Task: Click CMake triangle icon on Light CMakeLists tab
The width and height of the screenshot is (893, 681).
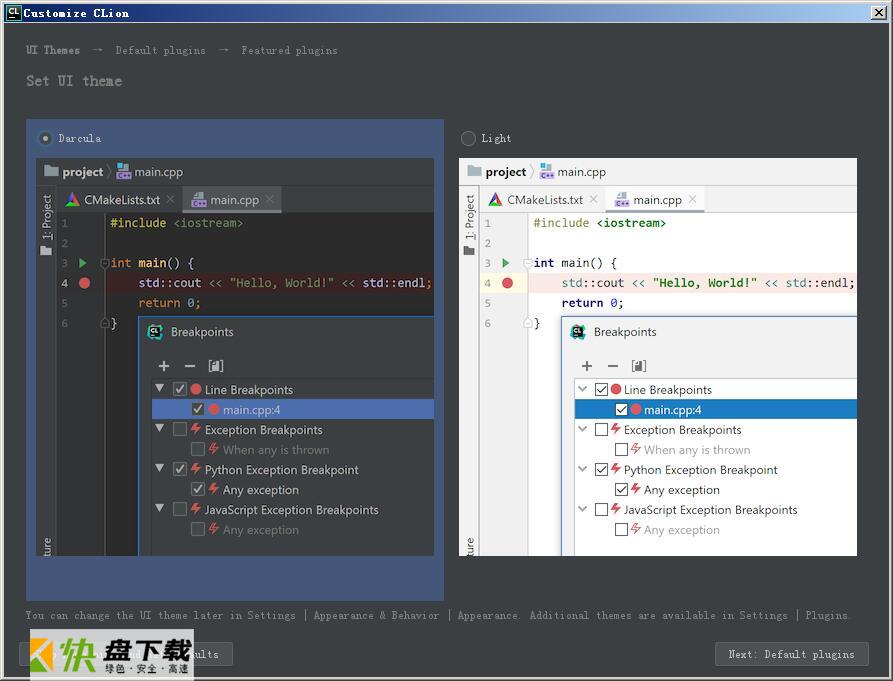Action: 495,200
